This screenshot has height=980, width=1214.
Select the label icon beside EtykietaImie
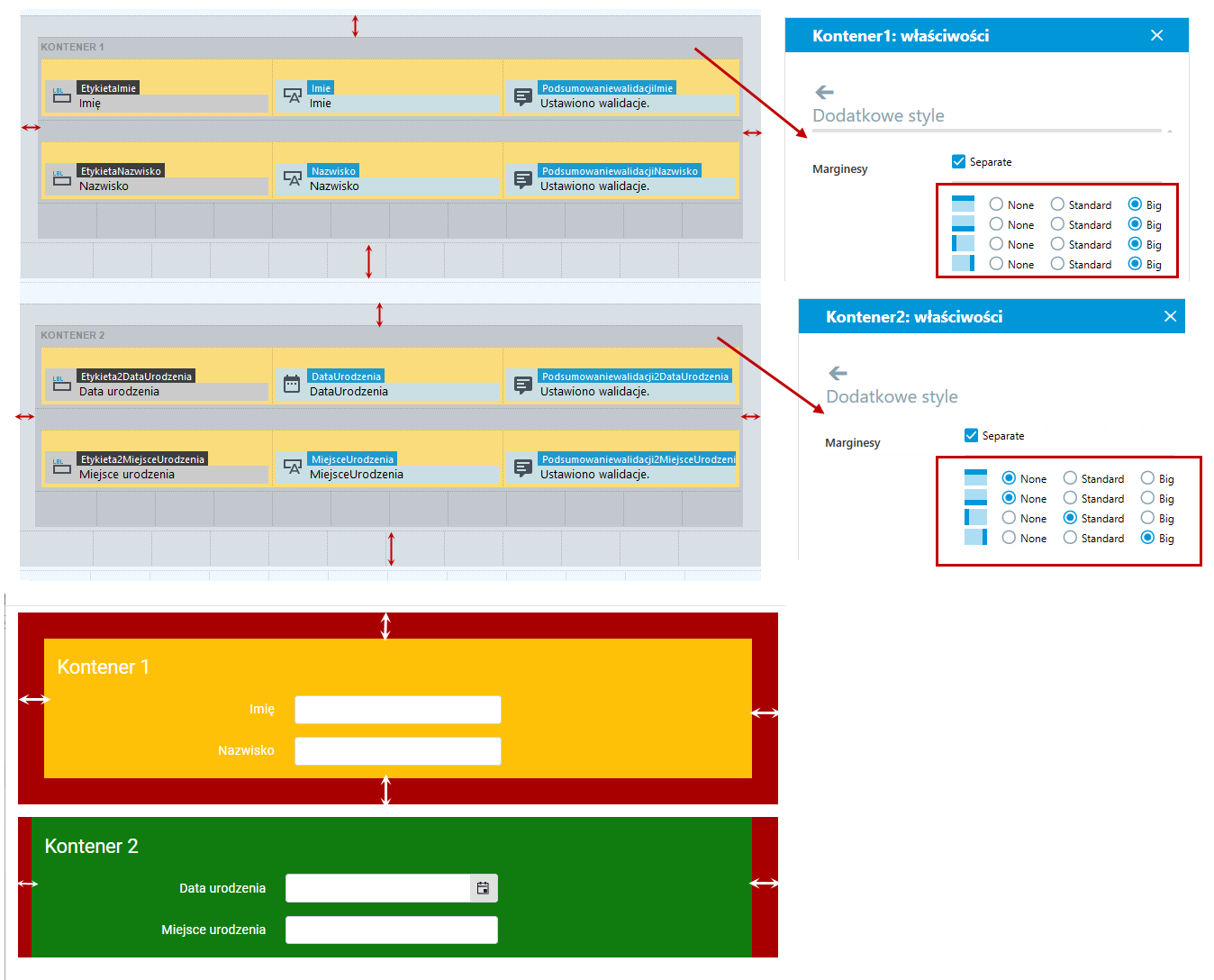pyautogui.click(x=61, y=95)
